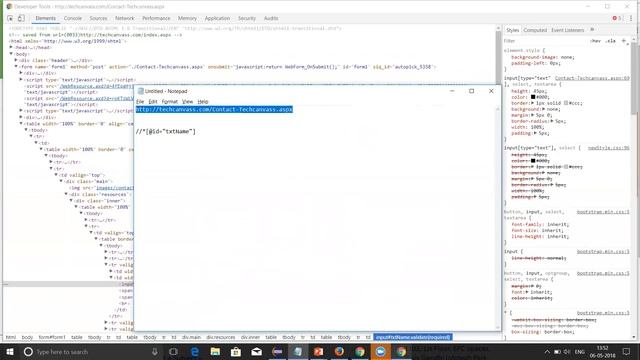The height and width of the screenshot is (360, 640).
Task: Select div.main in the breadcrumb bar
Action: [191, 337]
